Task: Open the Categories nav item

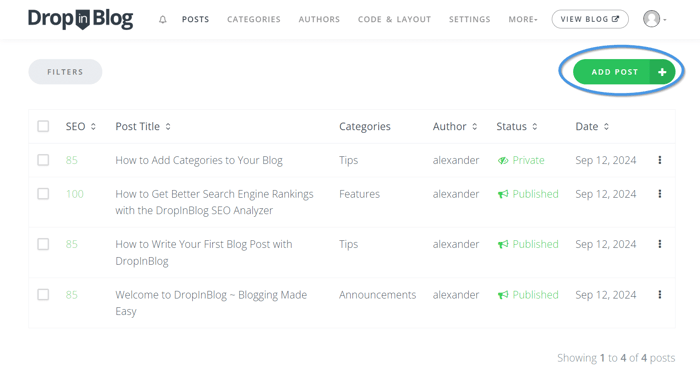Action: pyautogui.click(x=254, y=19)
